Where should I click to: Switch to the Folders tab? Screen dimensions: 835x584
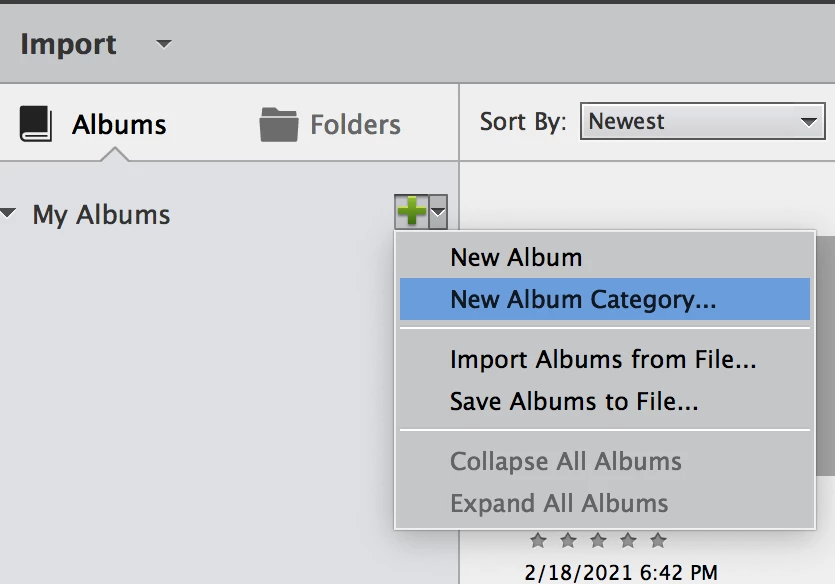pos(330,125)
